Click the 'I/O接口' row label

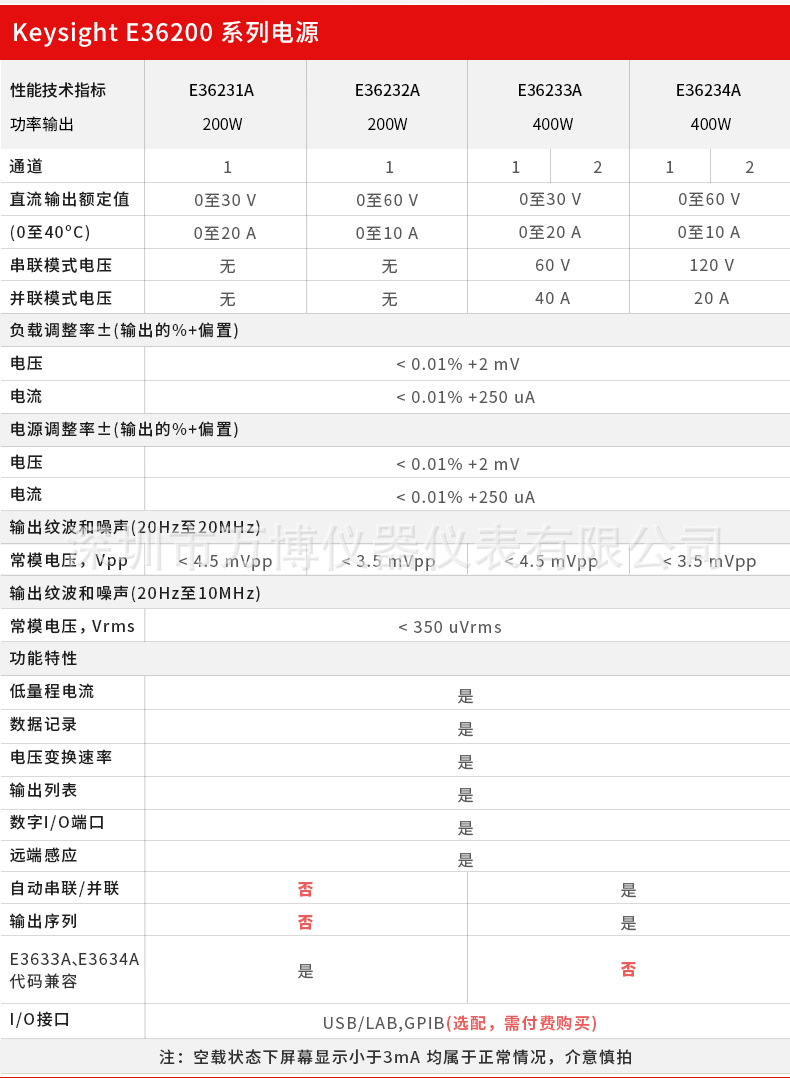click(40, 1020)
